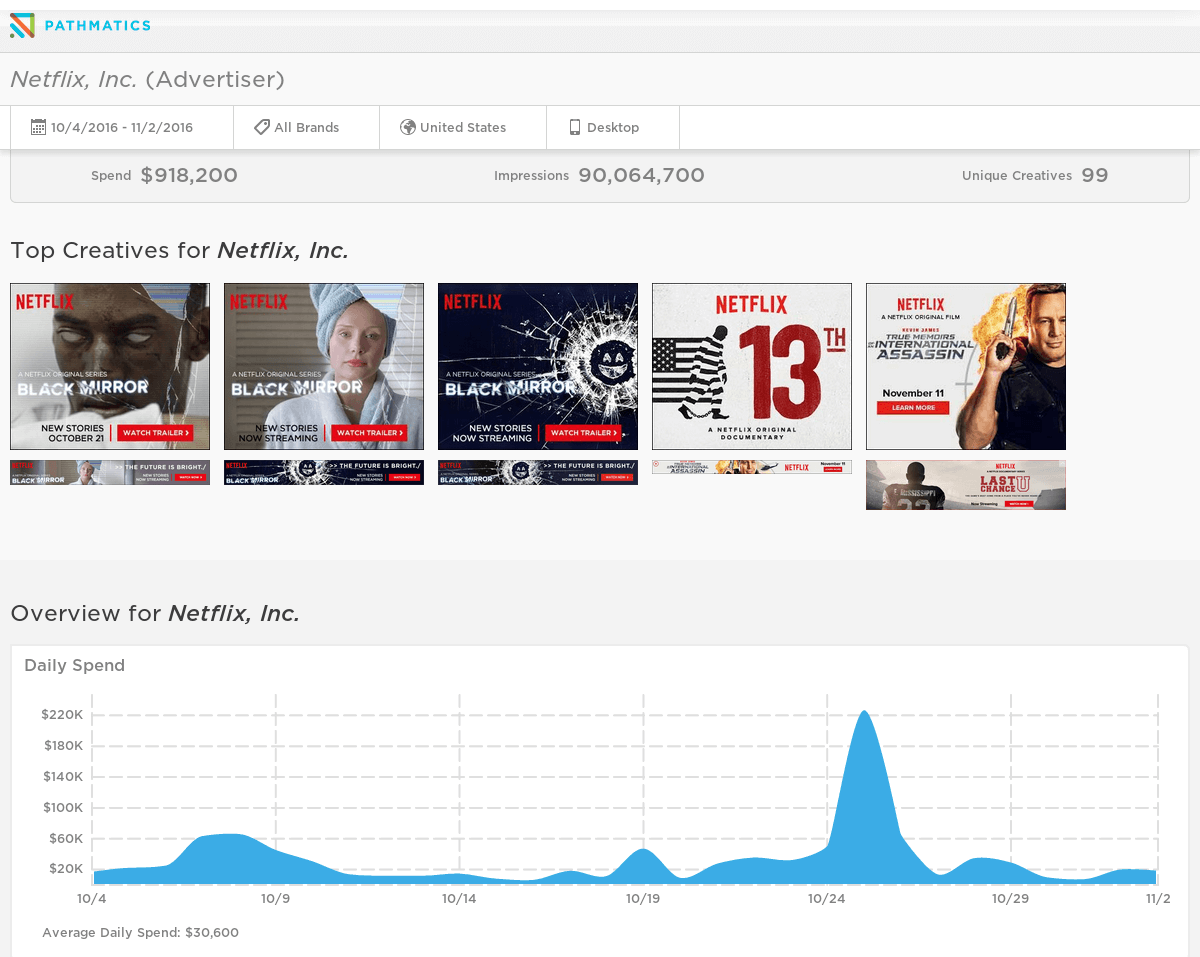The width and height of the screenshot is (1200, 957).
Task: Change the 10/4/2016 - 11/2/2016 date range
Action: pos(122,127)
